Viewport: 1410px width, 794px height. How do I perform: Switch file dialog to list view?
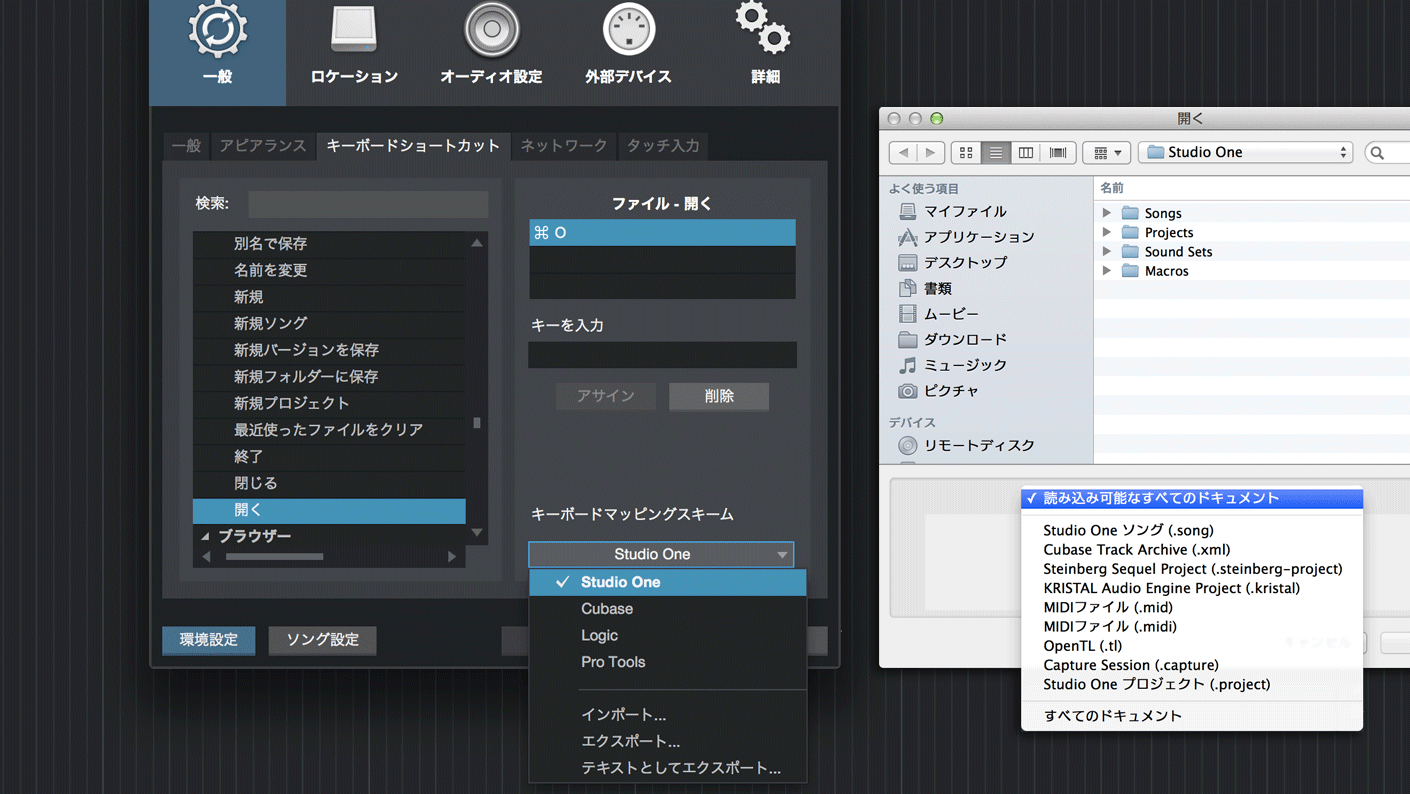pyautogui.click(x=995, y=152)
